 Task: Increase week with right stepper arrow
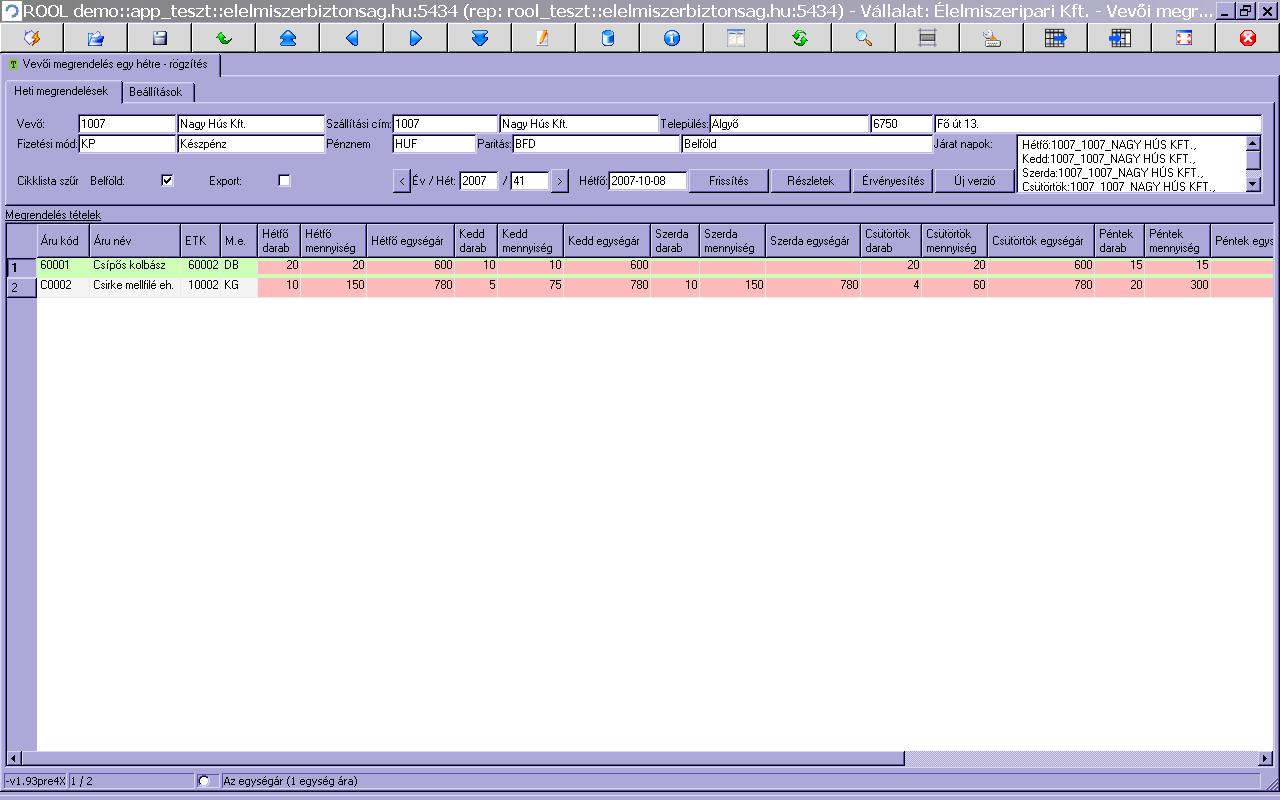[x=560, y=181]
